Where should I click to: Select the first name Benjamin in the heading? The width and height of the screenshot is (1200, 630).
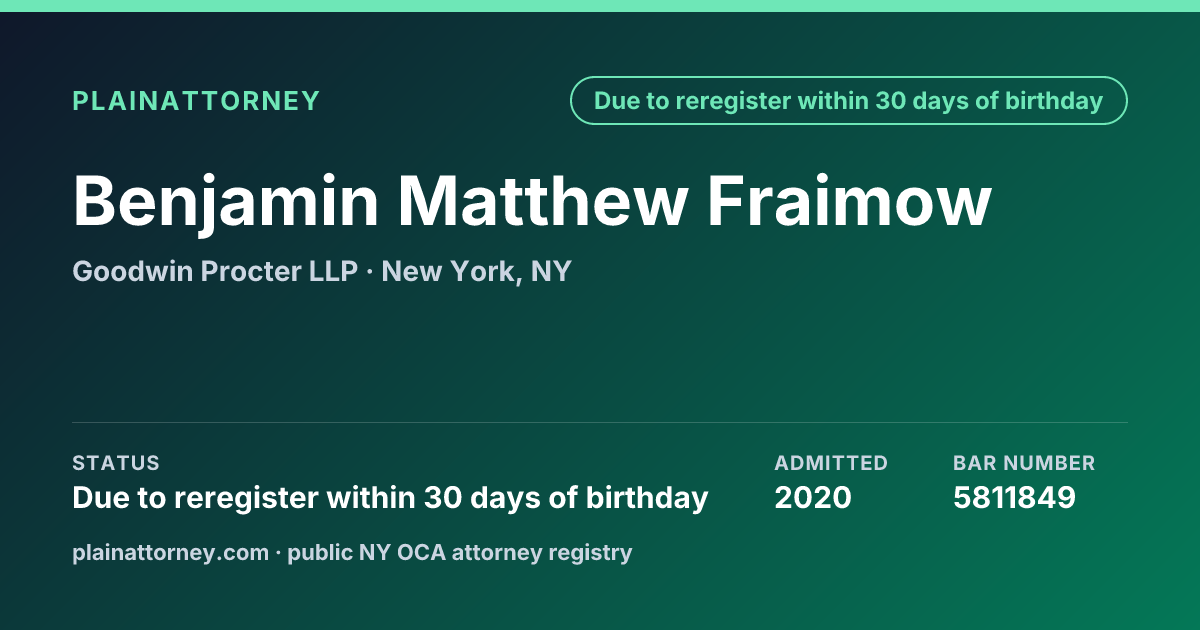(x=226, y=201)
